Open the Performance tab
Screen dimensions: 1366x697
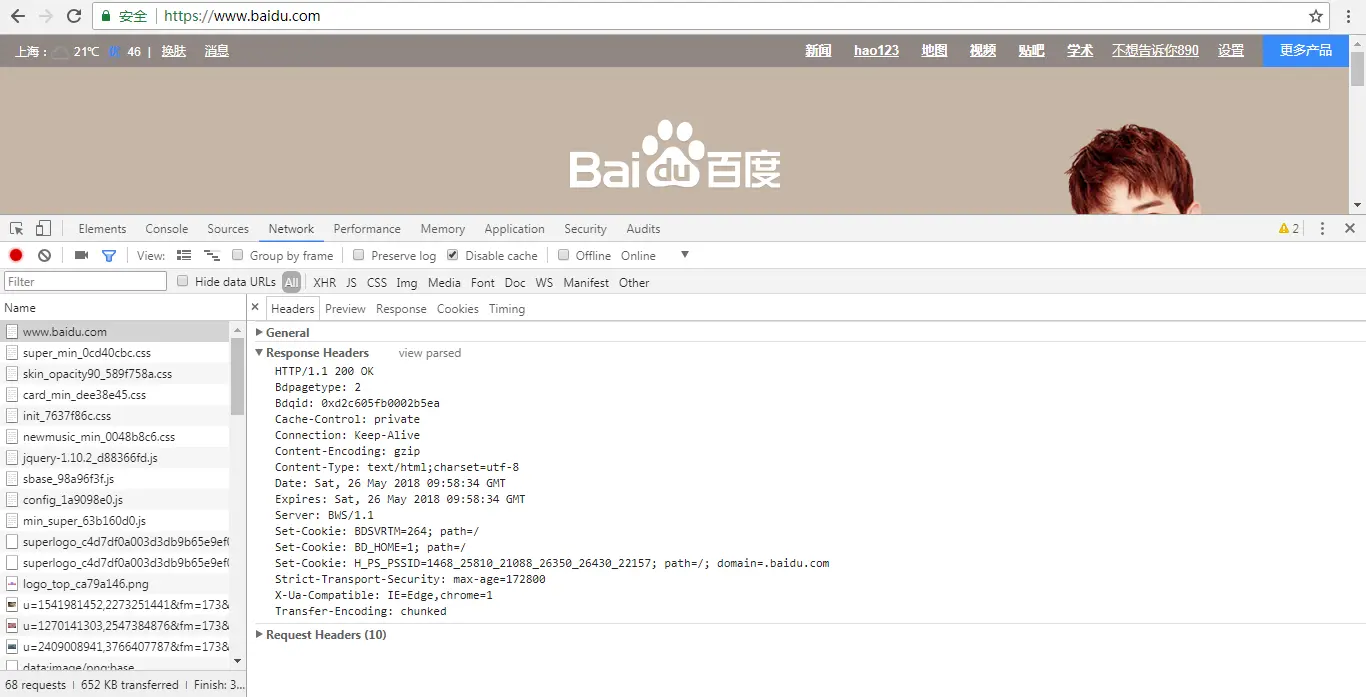[367, 229]
